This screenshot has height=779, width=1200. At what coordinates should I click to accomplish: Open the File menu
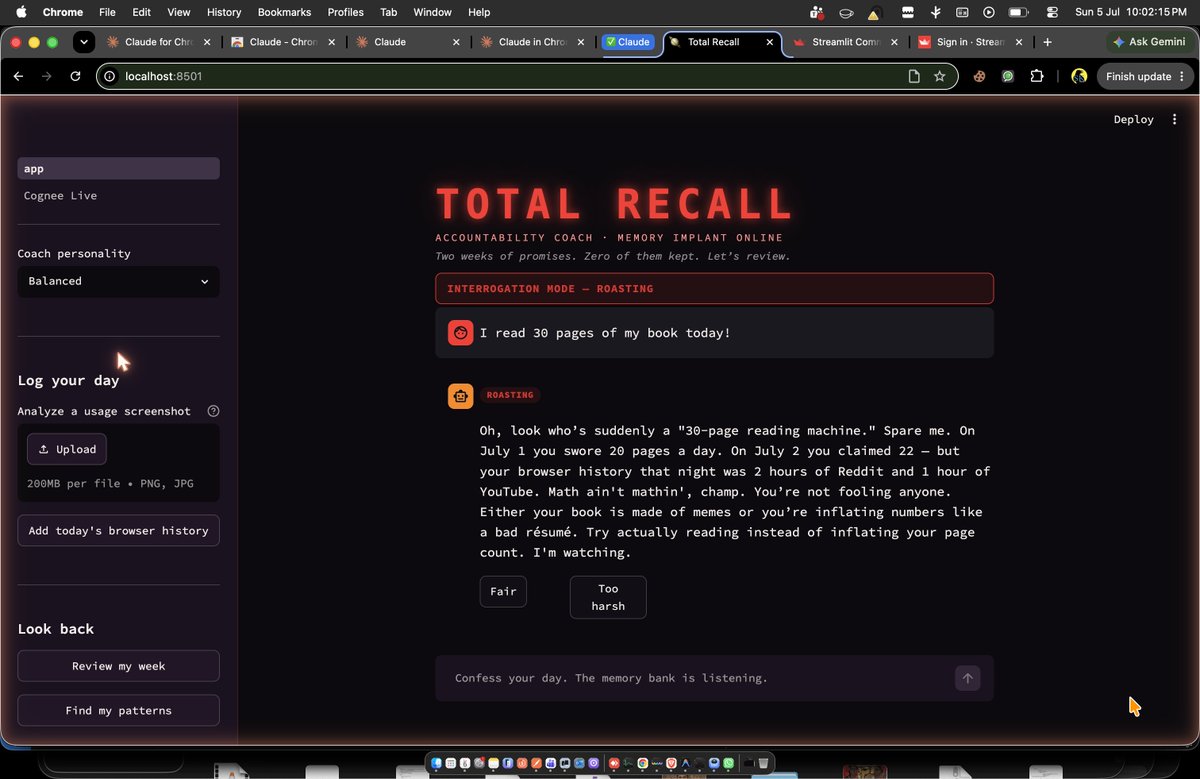click(x=107, y=12)
